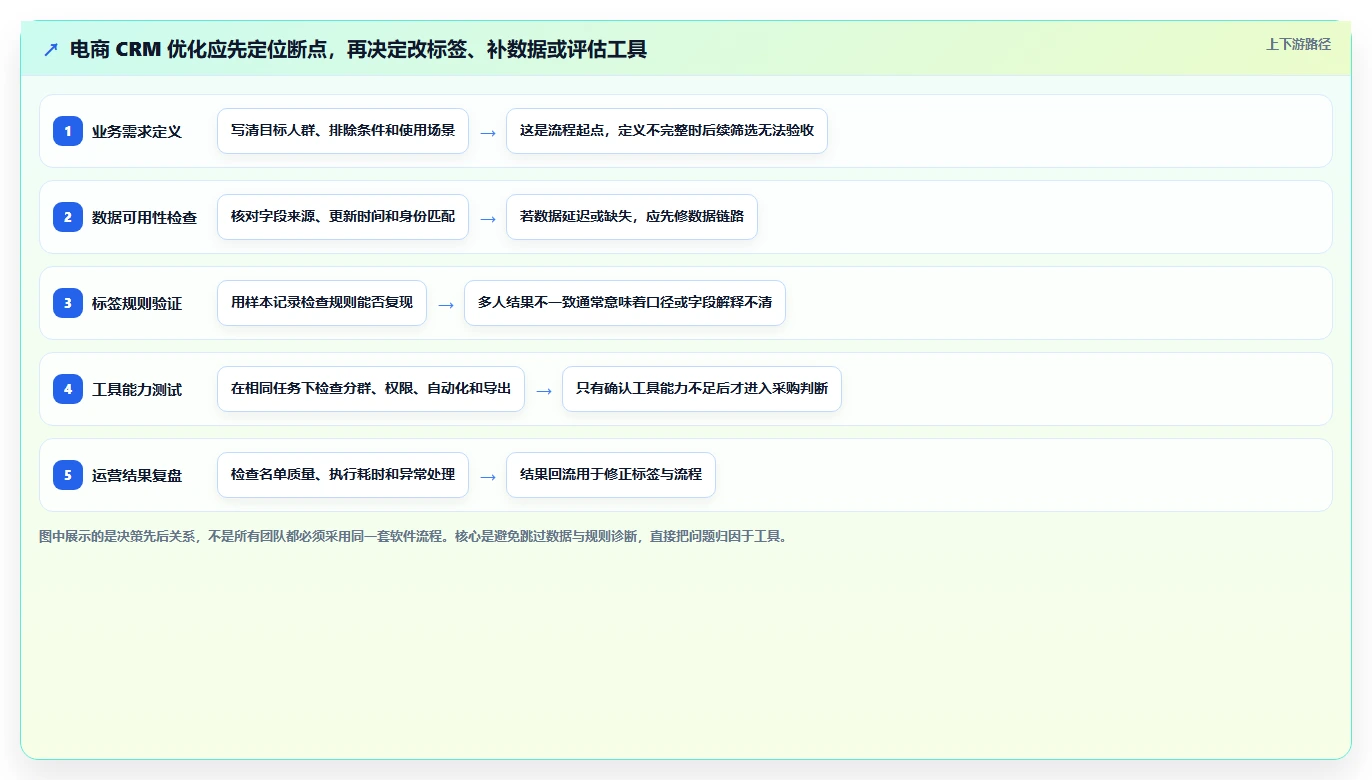This screenshot has width=1372, height=780.
Task: Select step number badge 5
Action: click(x=68, y=475)
